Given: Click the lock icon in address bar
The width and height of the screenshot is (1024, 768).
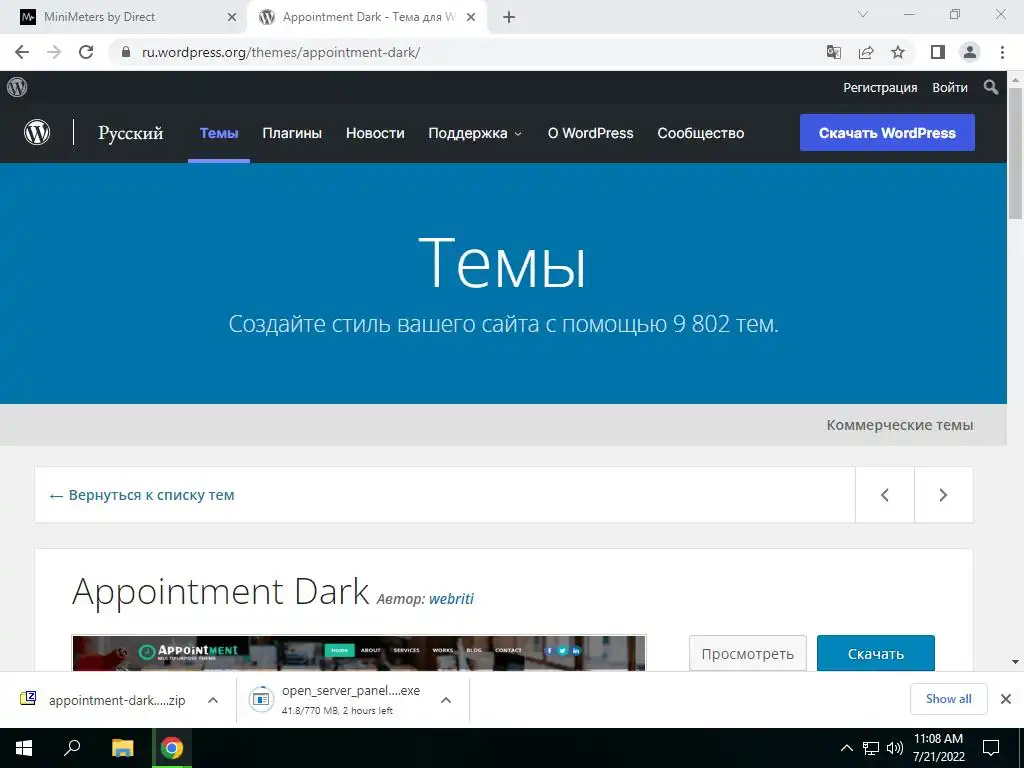Looking at the screenshot, I should (126, 52).
